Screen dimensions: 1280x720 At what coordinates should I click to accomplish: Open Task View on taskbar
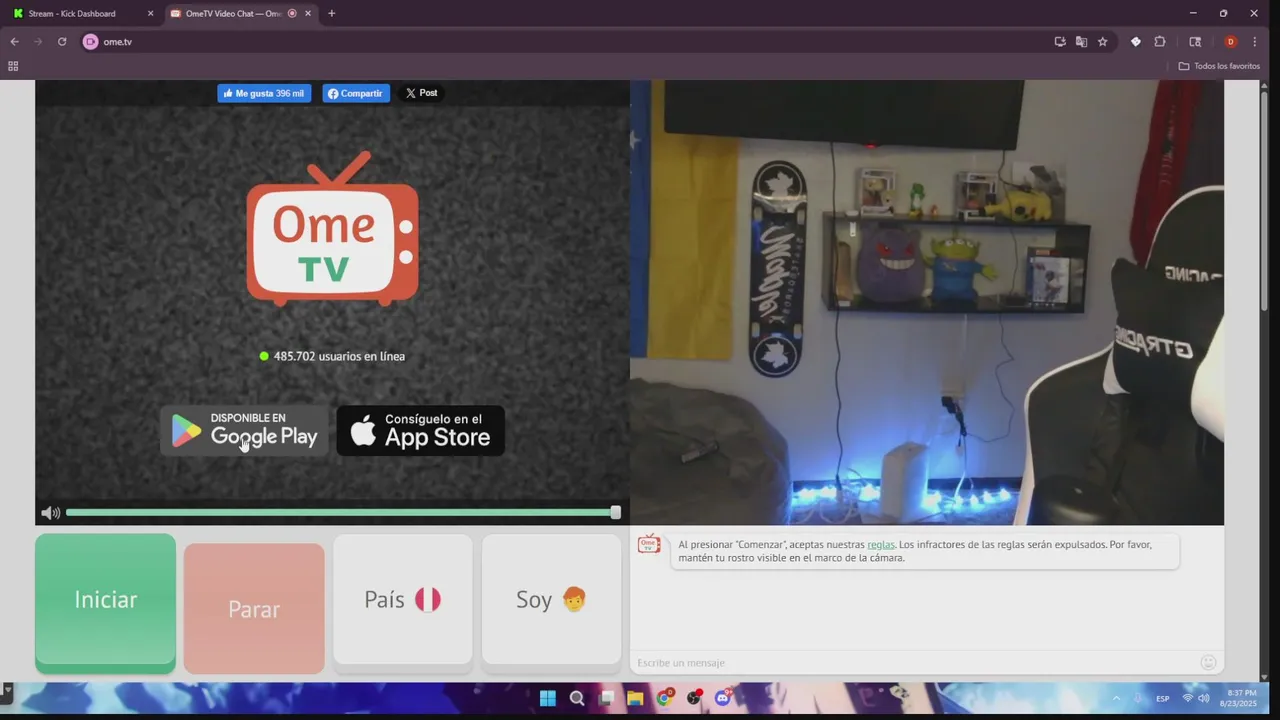[x=606, y=698]
